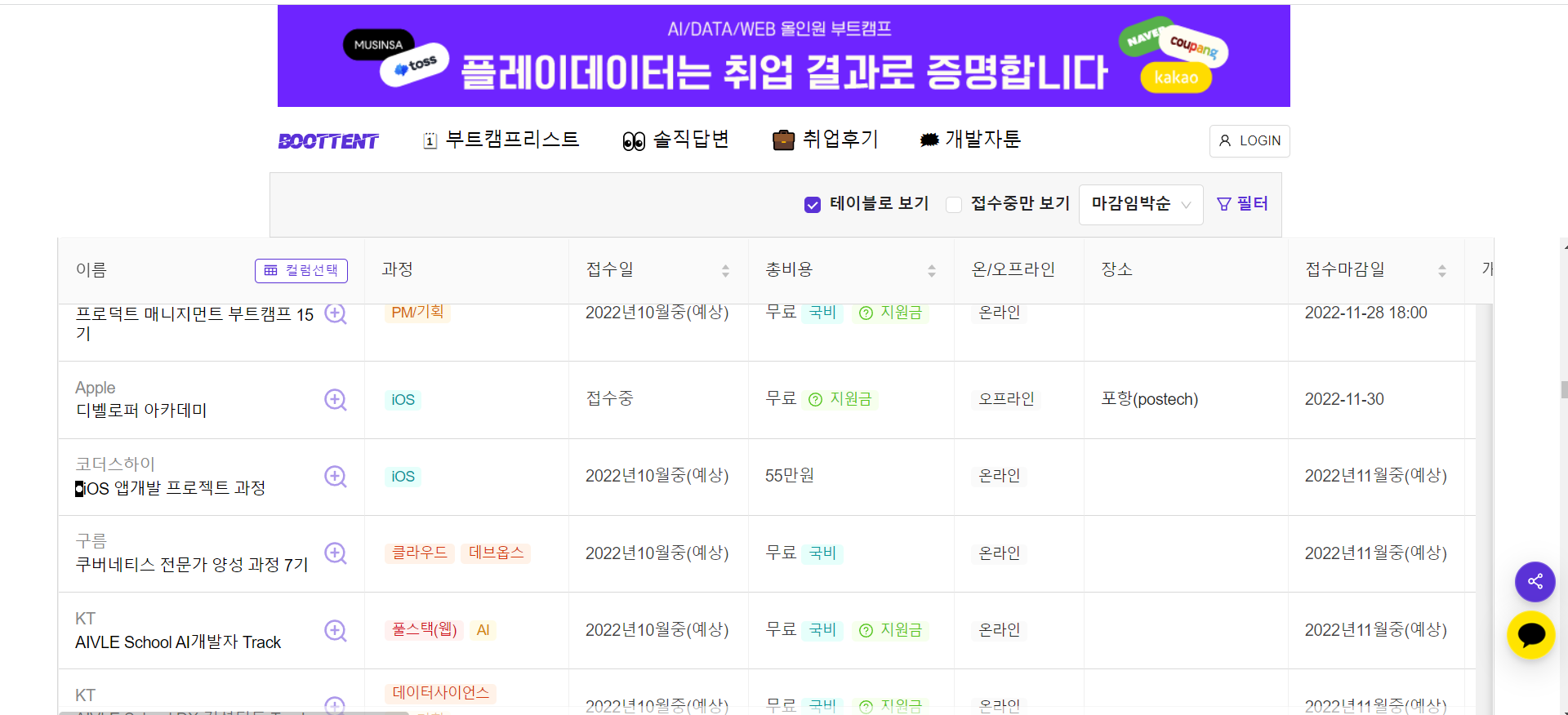This screenshot has height=715, width=1568.
Task: Open the 마감임박순 sort dropdown
Action: (1141, 204)
